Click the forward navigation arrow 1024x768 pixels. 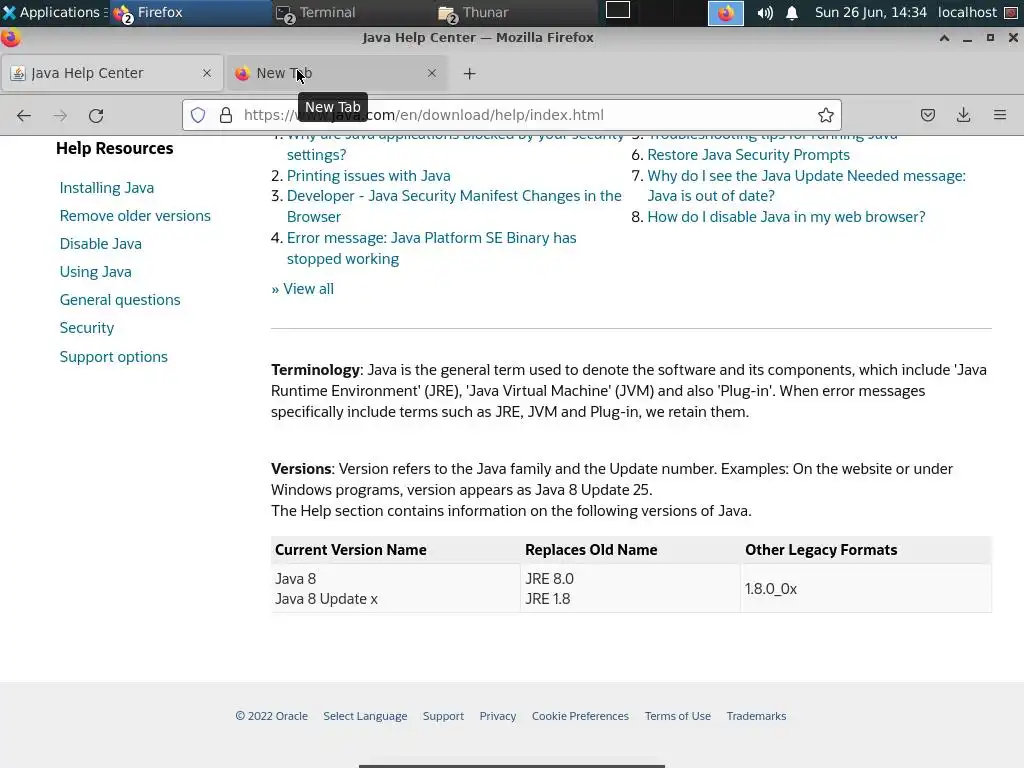point(60,116)
